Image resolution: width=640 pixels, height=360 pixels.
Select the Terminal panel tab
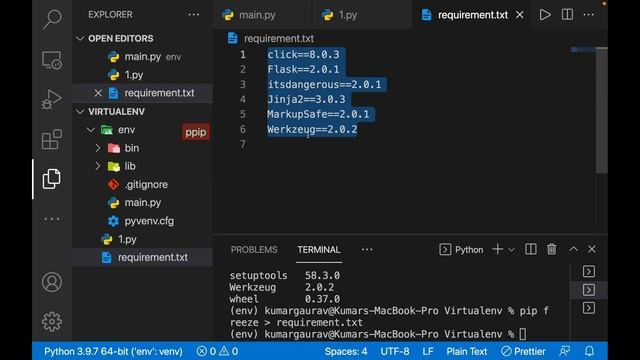pyautogui.click(x=318, y=250)
